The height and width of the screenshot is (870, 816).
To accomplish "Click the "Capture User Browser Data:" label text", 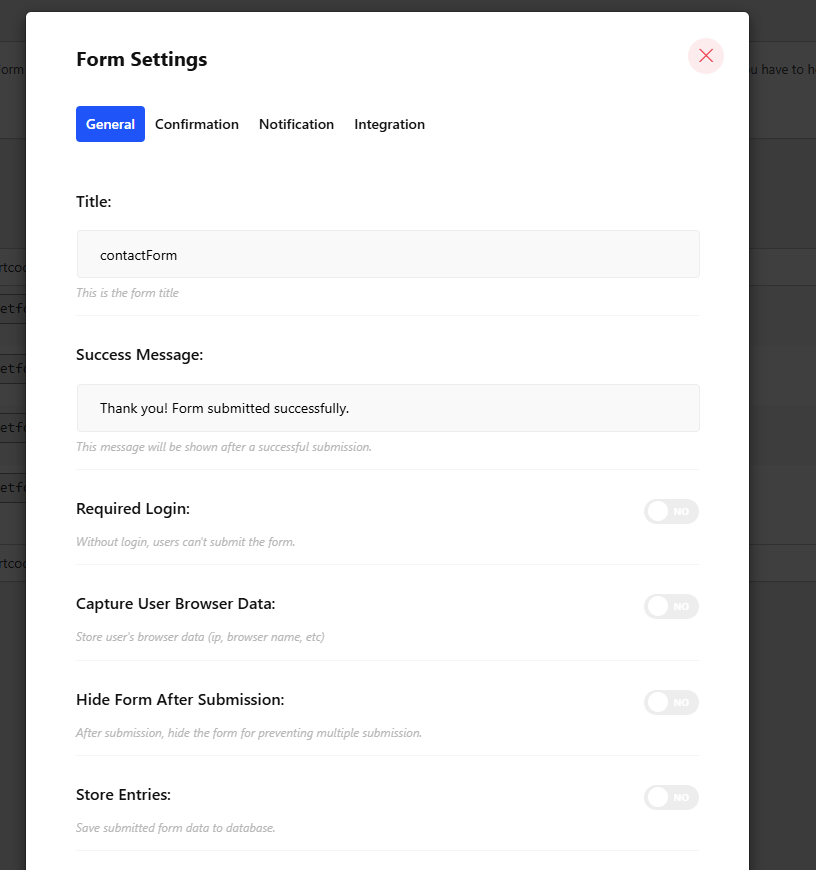I will pos(176,604).
